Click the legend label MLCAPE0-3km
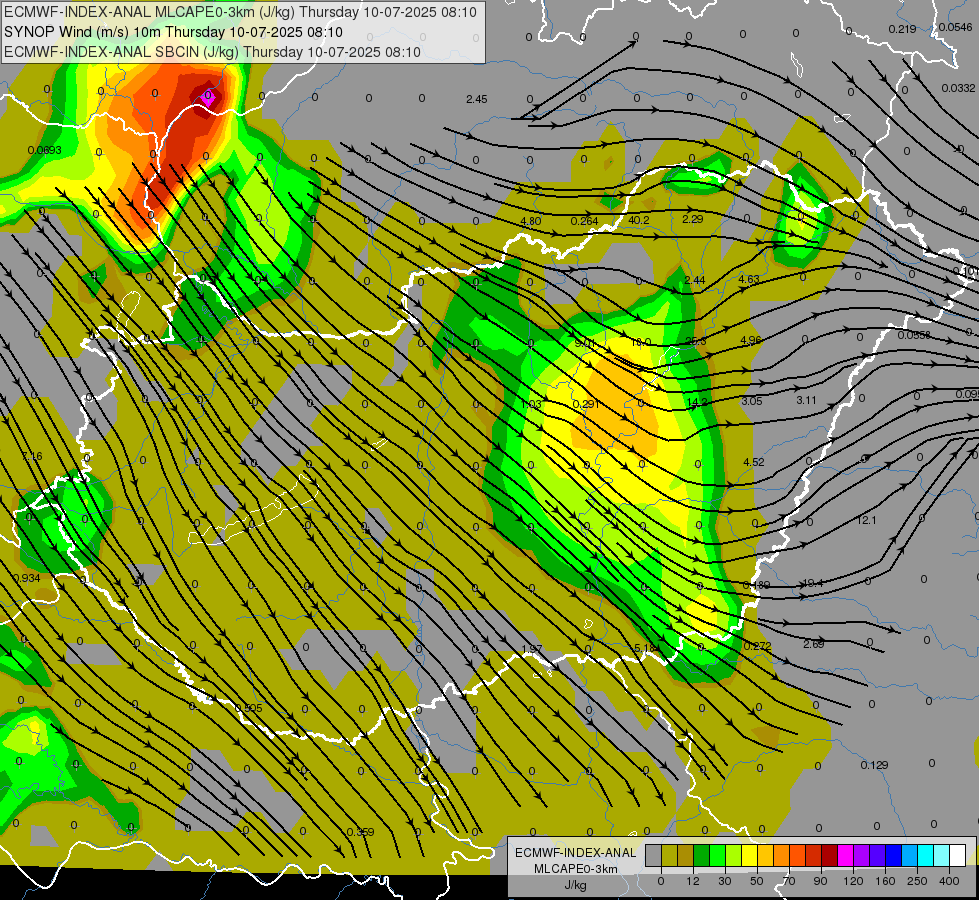The image size is (979, 900). pos(576,869)
